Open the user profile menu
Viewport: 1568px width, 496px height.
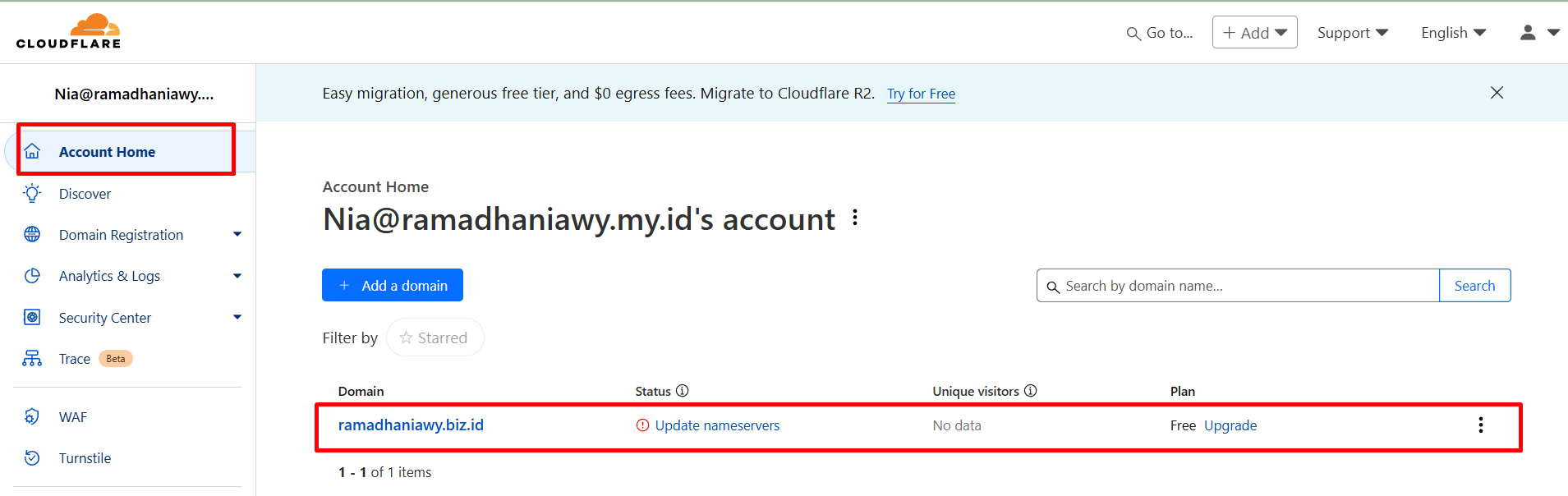click(x=1538, y=33)
